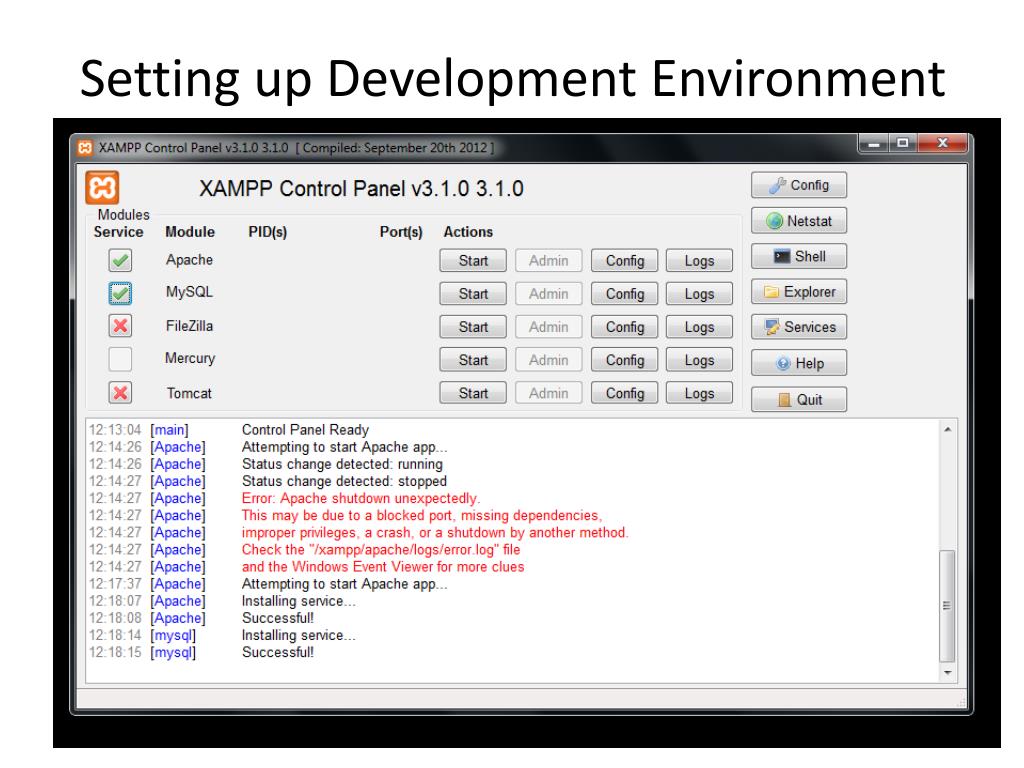Image resolution: width=1024 pixels, height=768 pixels.
Task: Open the MySQL Config button
Action: [624, 294]
